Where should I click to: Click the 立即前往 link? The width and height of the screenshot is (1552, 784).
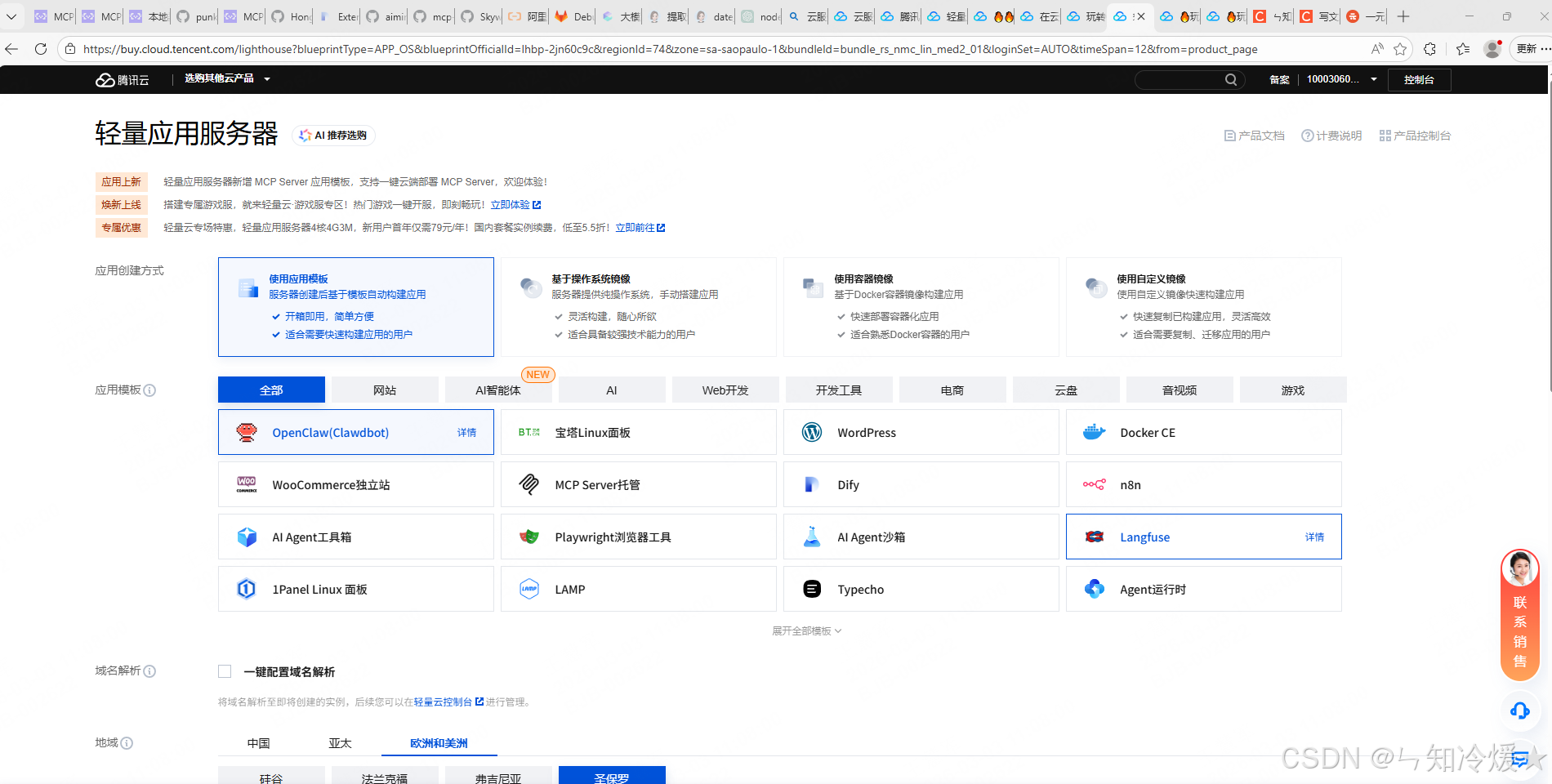(640, 228)
